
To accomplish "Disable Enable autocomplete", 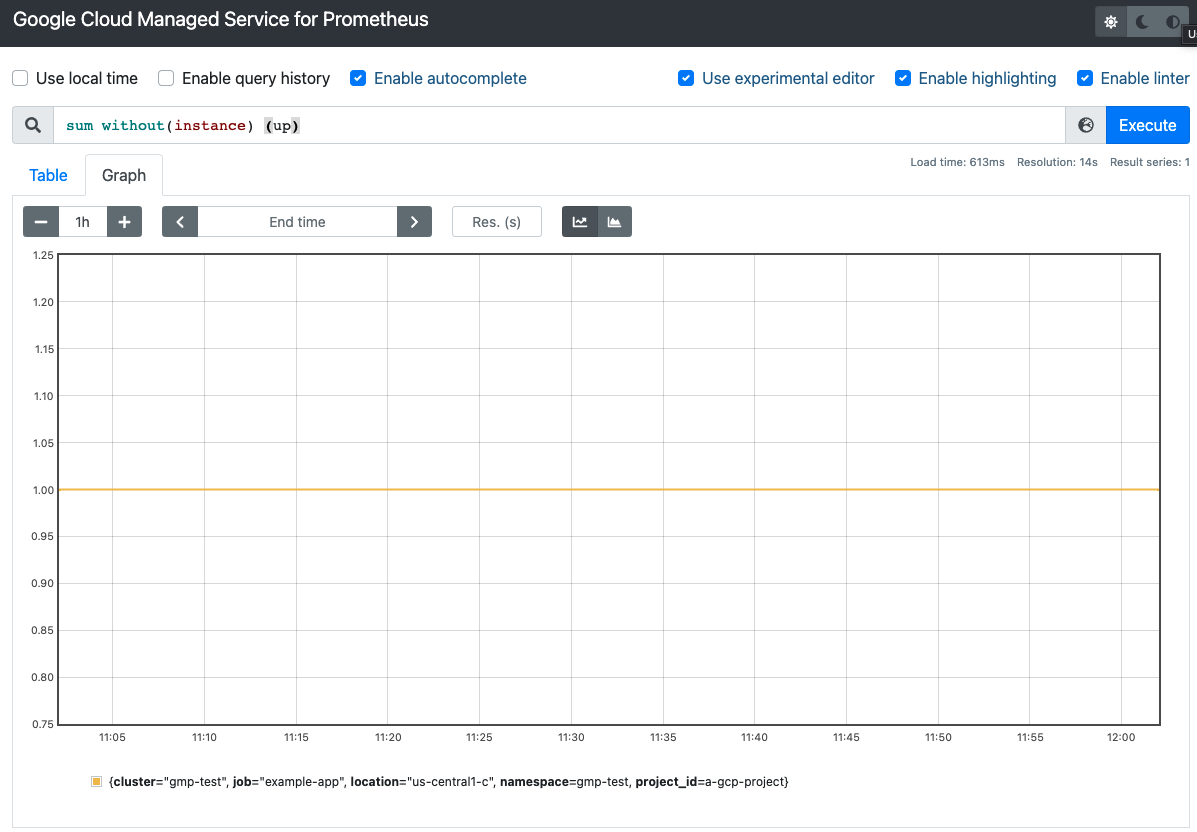I will click(x=357, y=78).
